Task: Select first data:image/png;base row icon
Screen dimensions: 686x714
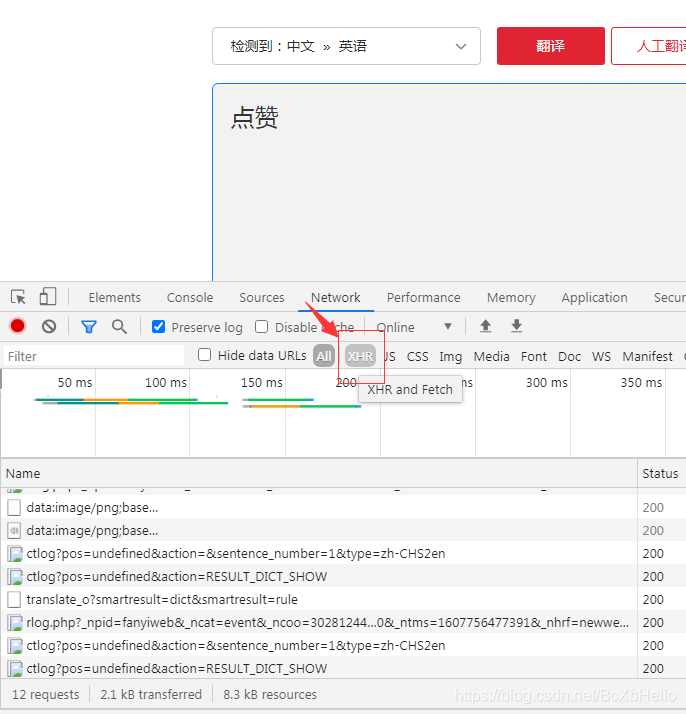Action: (x=14, y=507)
